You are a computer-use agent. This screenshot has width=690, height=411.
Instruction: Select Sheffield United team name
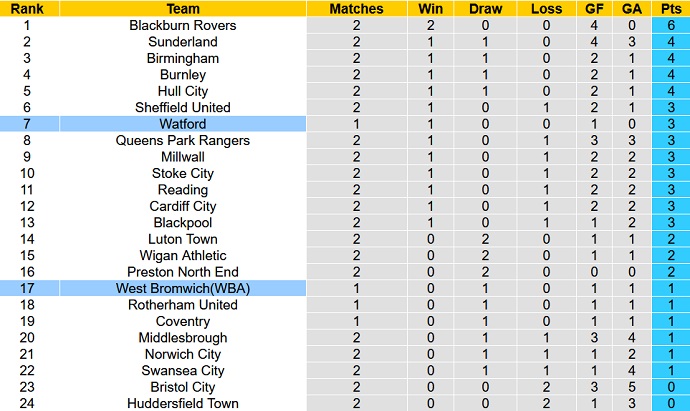[x=183, y=107]
